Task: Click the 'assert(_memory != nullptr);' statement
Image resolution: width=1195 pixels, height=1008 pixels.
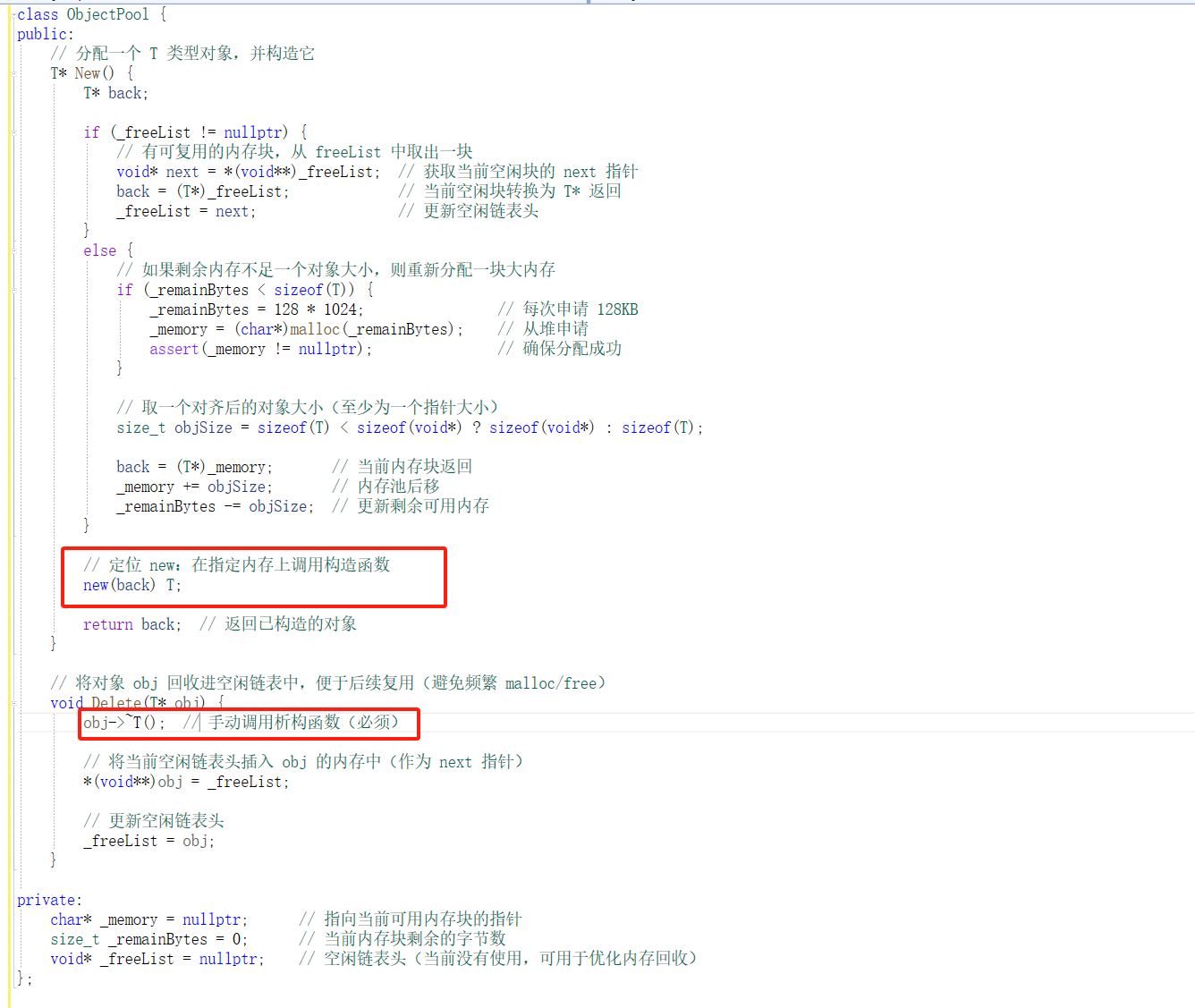Action: point(261,349)
